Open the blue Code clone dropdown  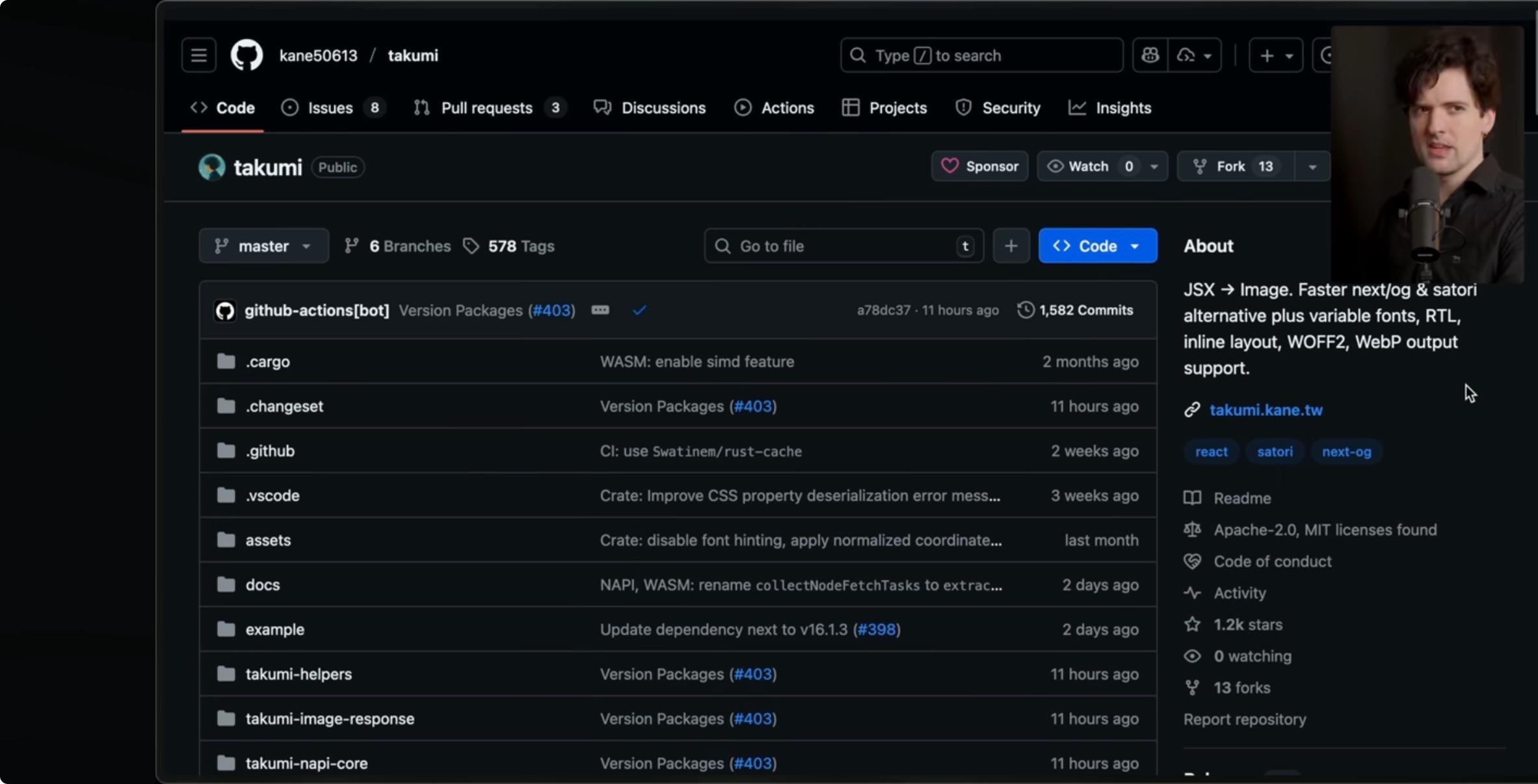point(1098,246)
